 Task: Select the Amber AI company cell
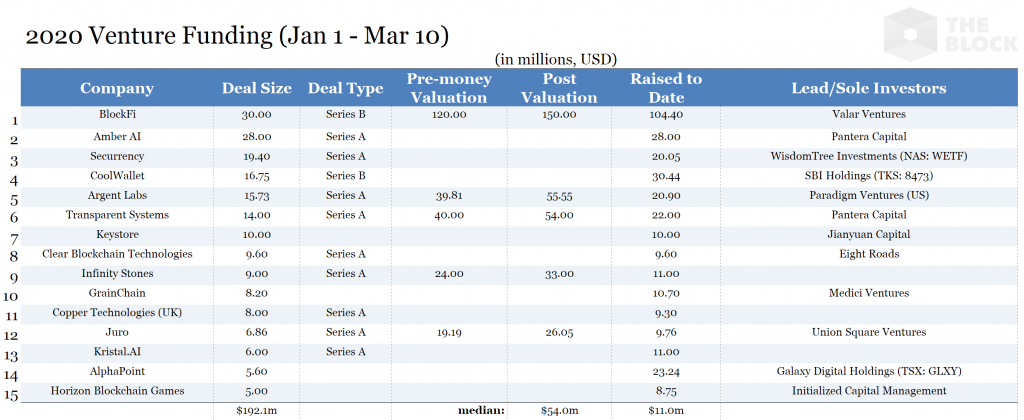(x=118, y=136)
